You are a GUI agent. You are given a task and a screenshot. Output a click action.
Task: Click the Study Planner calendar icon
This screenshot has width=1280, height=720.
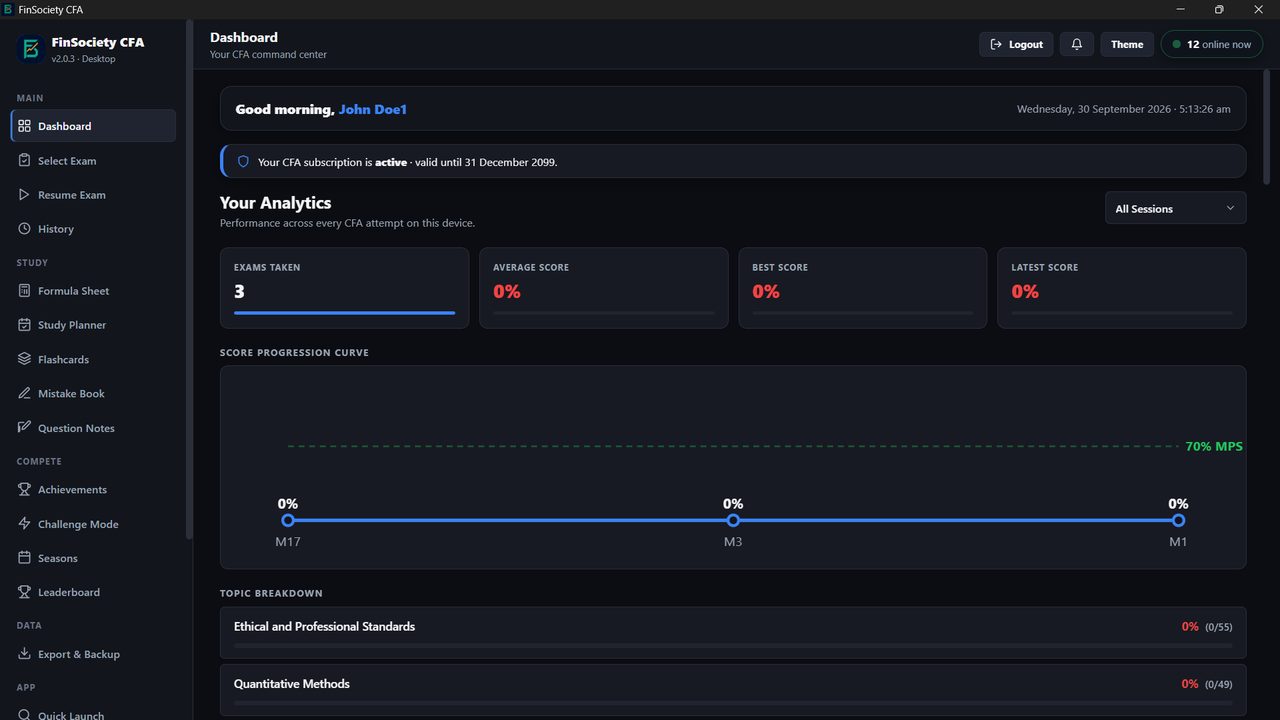[25, 324]
